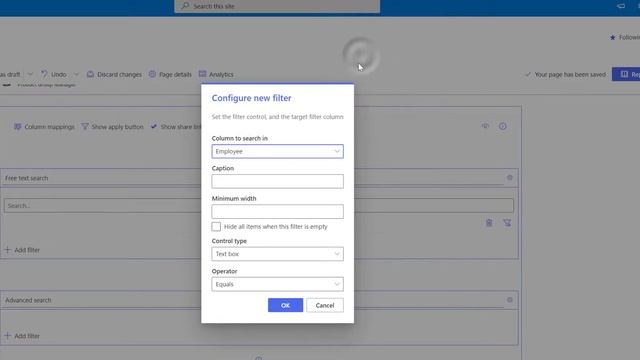Click the Search this site box
This screenshot has height=360, width=640.
pos(277,6)
